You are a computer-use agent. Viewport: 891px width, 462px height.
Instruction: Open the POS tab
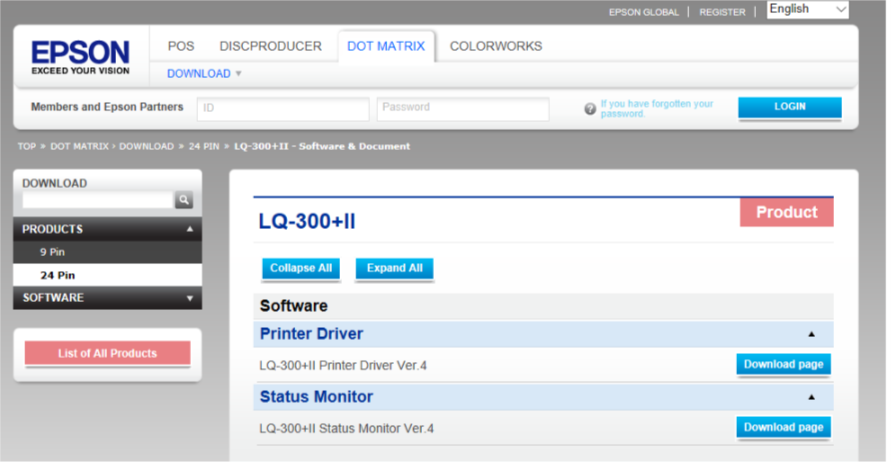[x=181, y=46]
